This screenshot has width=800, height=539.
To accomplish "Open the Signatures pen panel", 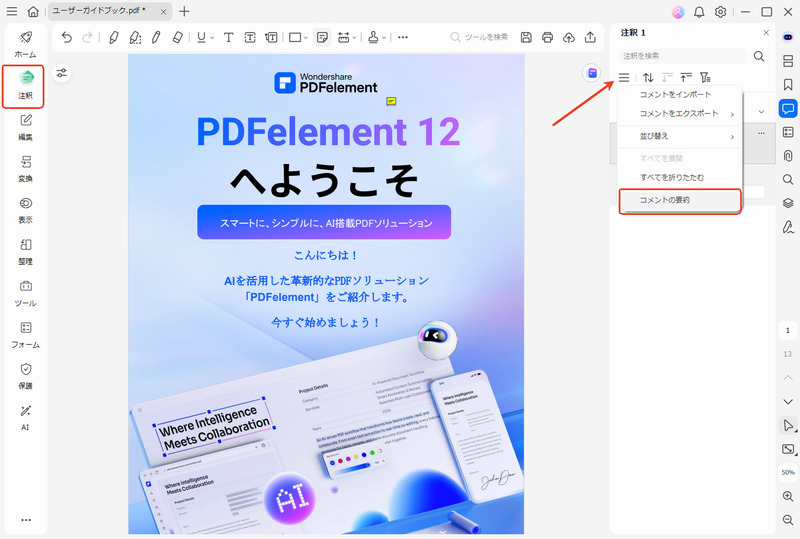I will 788,227.
